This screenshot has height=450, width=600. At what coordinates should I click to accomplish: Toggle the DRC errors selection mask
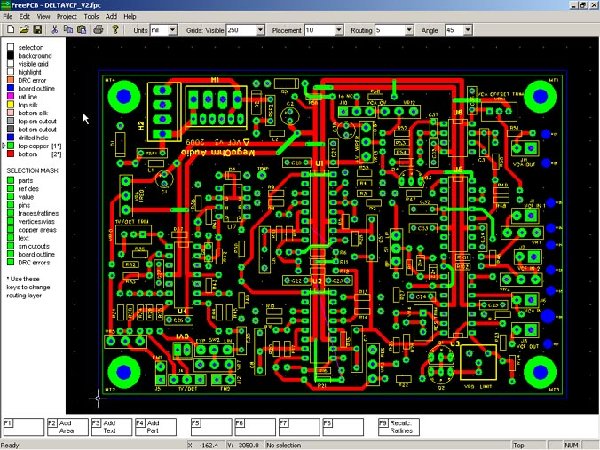[x=11, y=262]
